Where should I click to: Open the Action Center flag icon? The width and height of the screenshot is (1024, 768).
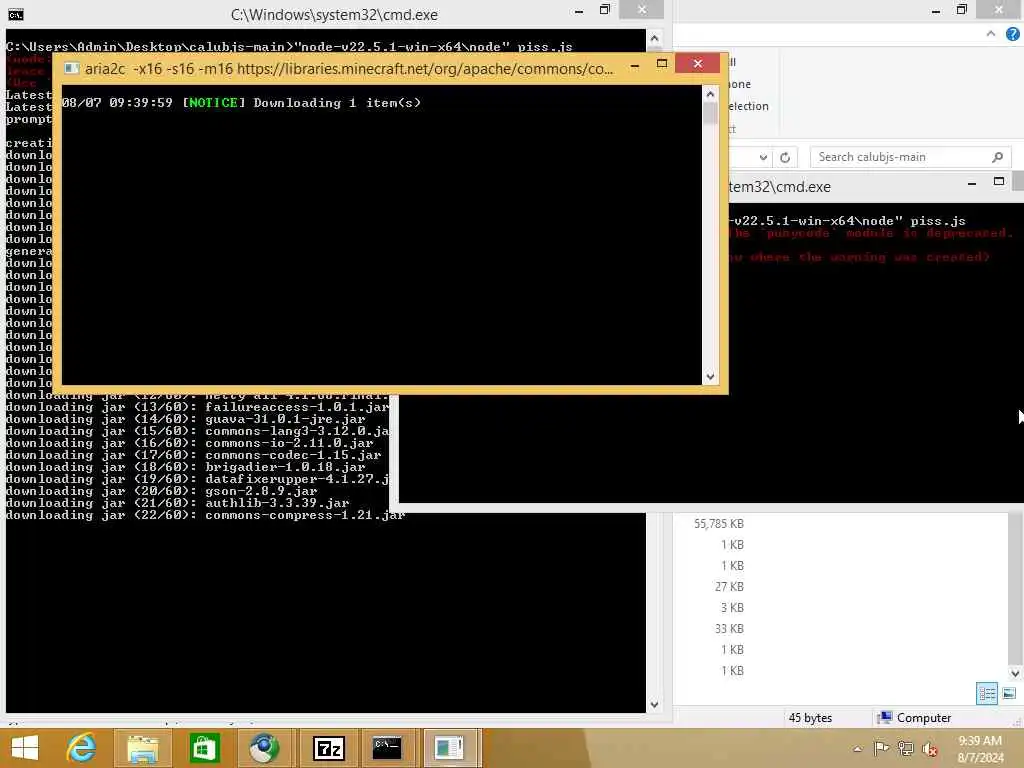(x=881, y=748)
